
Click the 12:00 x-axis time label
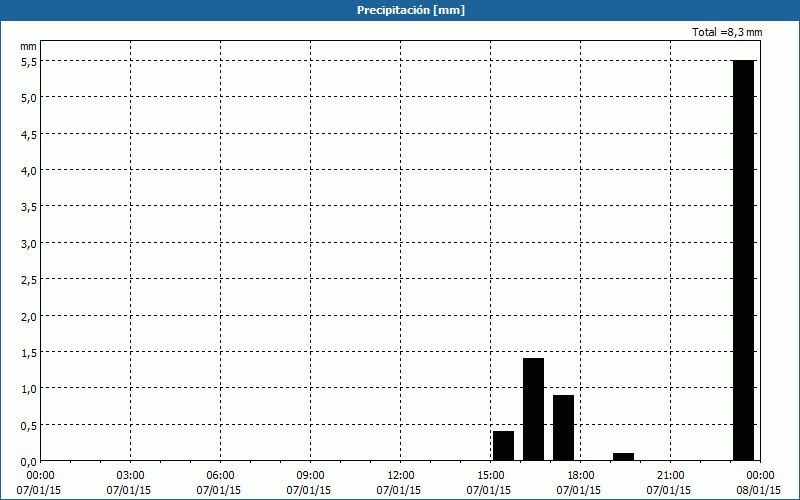pos(401,476)
